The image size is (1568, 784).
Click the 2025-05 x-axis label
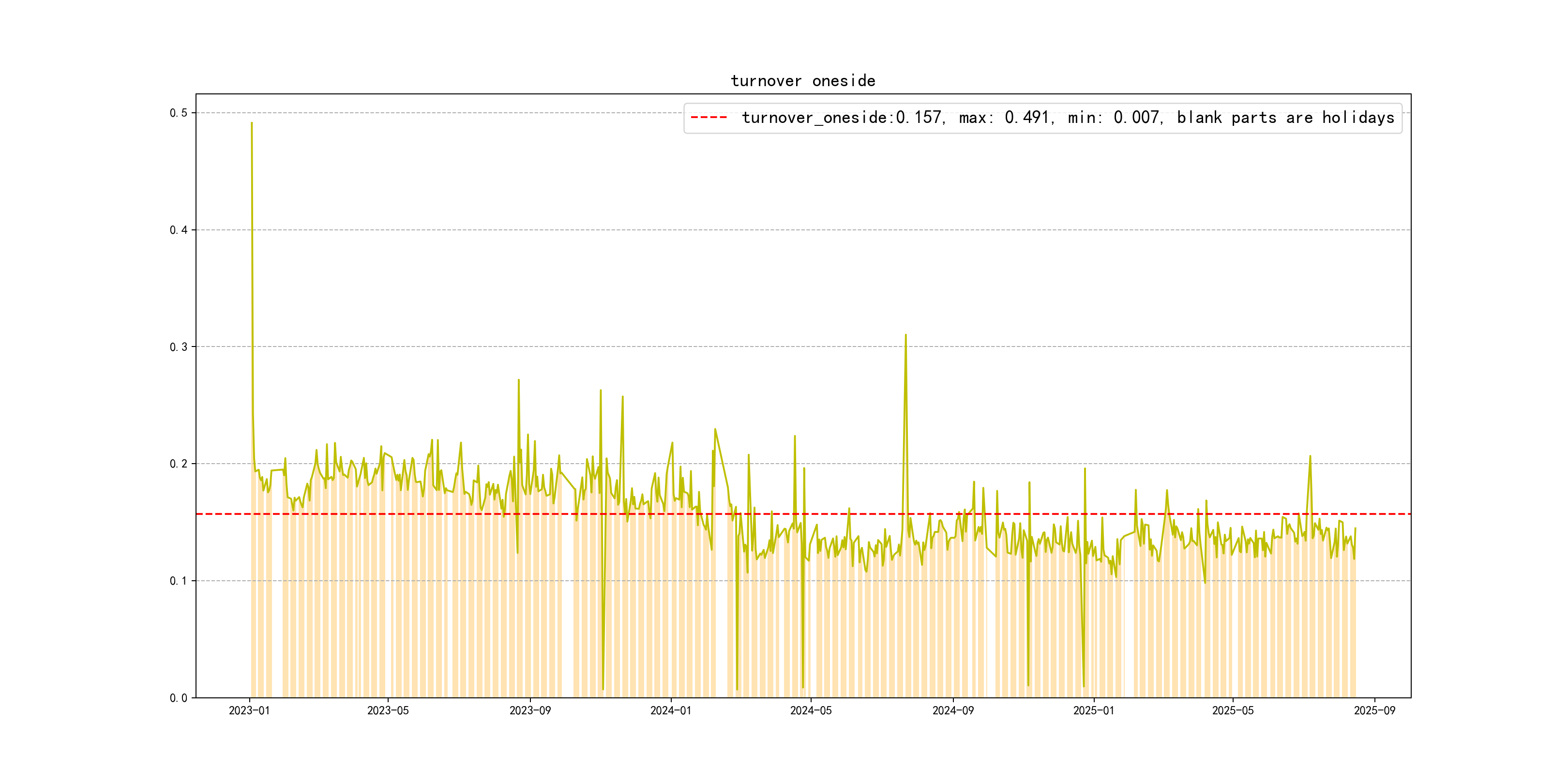tap(1233, 710)
